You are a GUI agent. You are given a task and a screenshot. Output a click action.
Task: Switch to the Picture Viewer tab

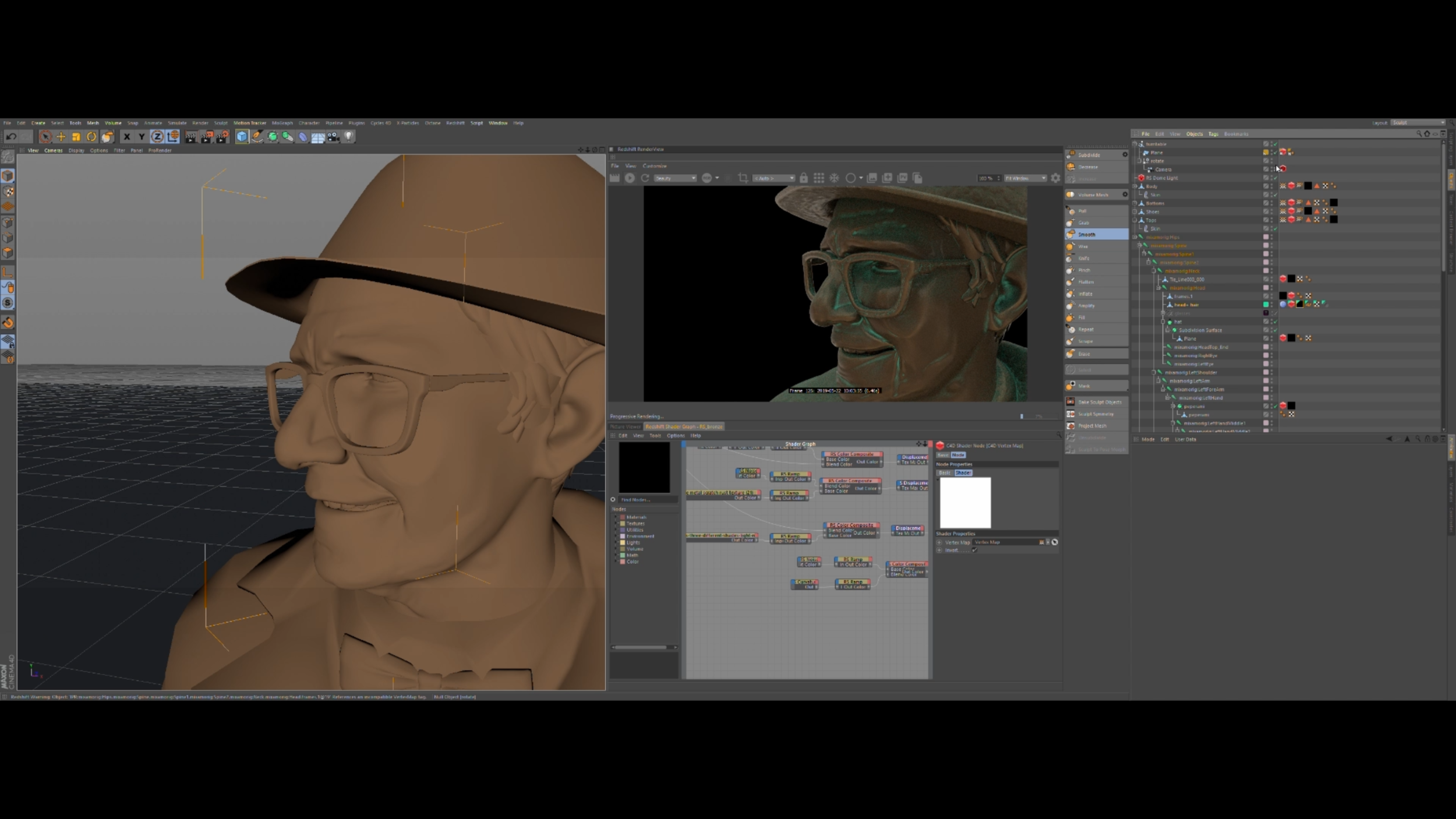pyautogui.click(x=625, y=426)
